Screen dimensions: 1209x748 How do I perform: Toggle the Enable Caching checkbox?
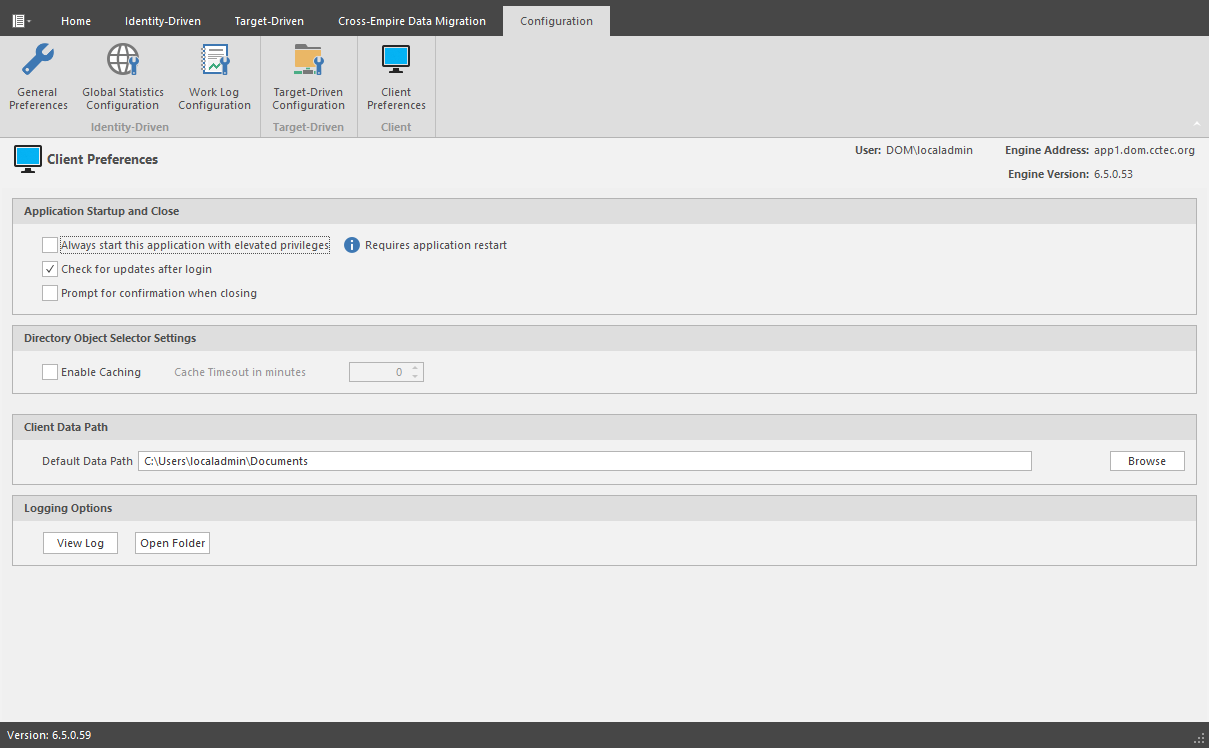pos(50,372)
